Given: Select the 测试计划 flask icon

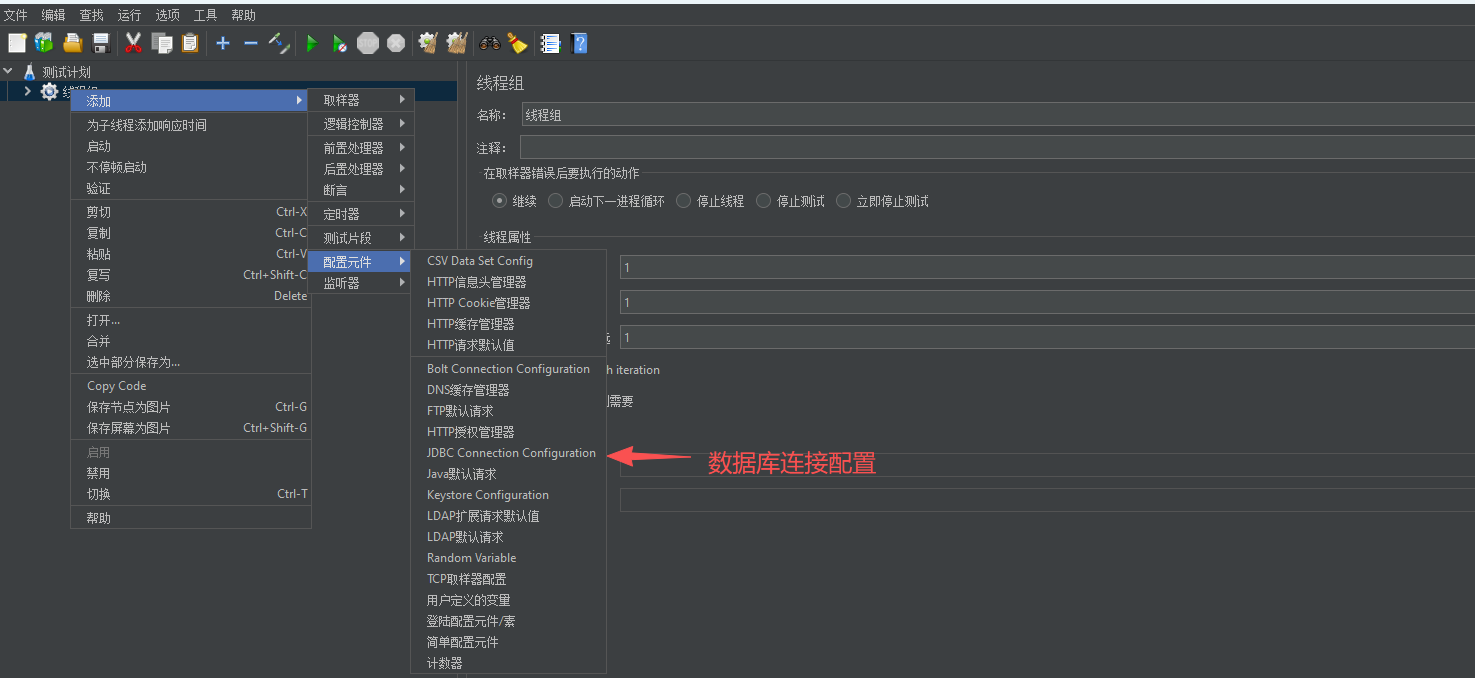Looking at the screenshot, I should point(29,72).
